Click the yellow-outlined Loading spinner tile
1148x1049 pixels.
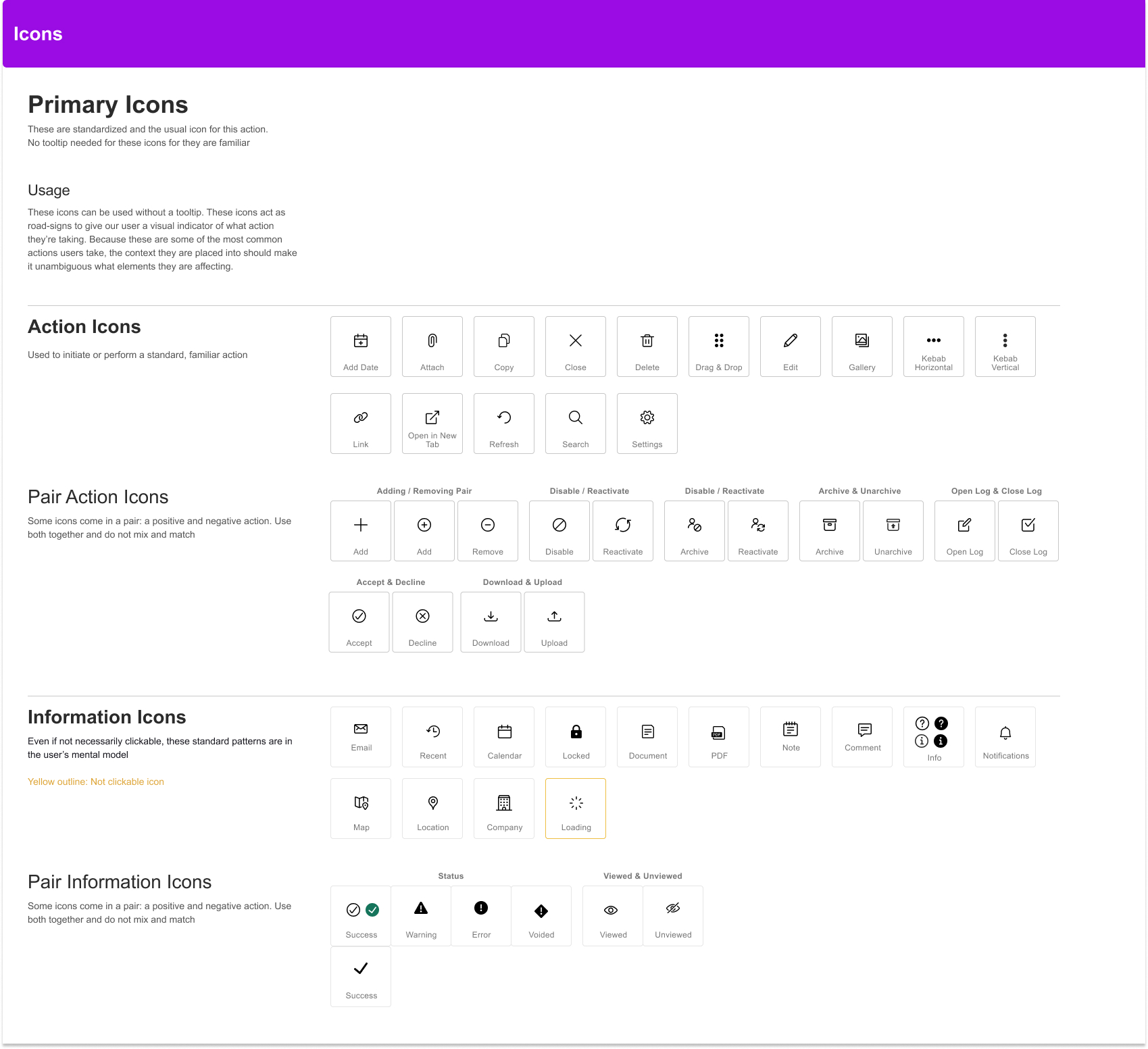576,809
